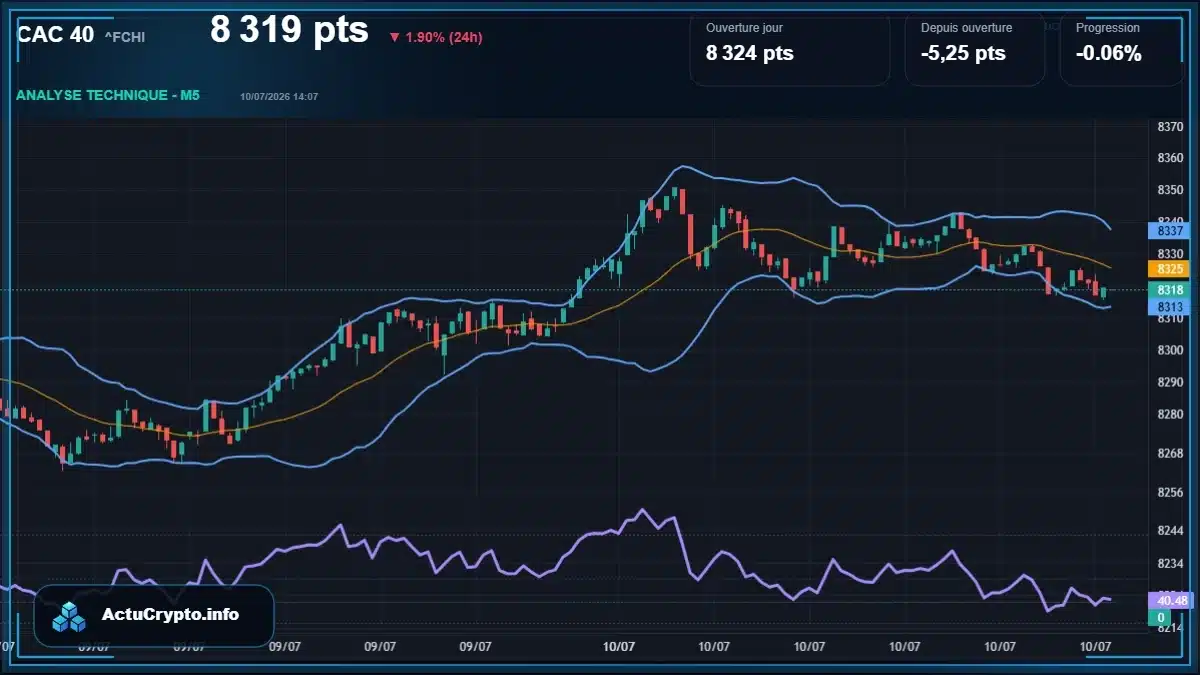Click the purple 40.48 RSI value tag
Viewport: 1200px width, 675px height.
1170,600
